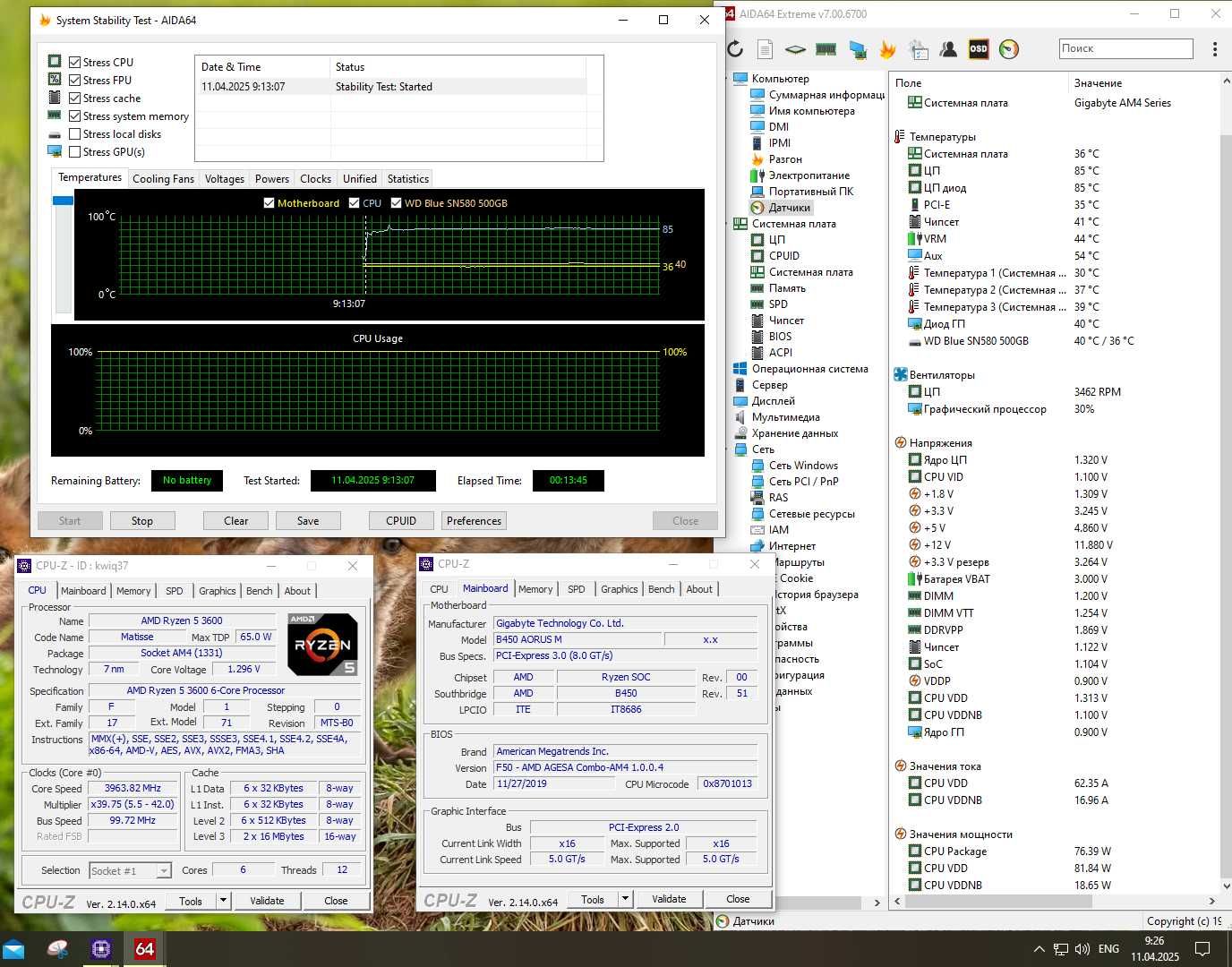Click the memory module icon in AIDA64 toolbar

[826, 49]
